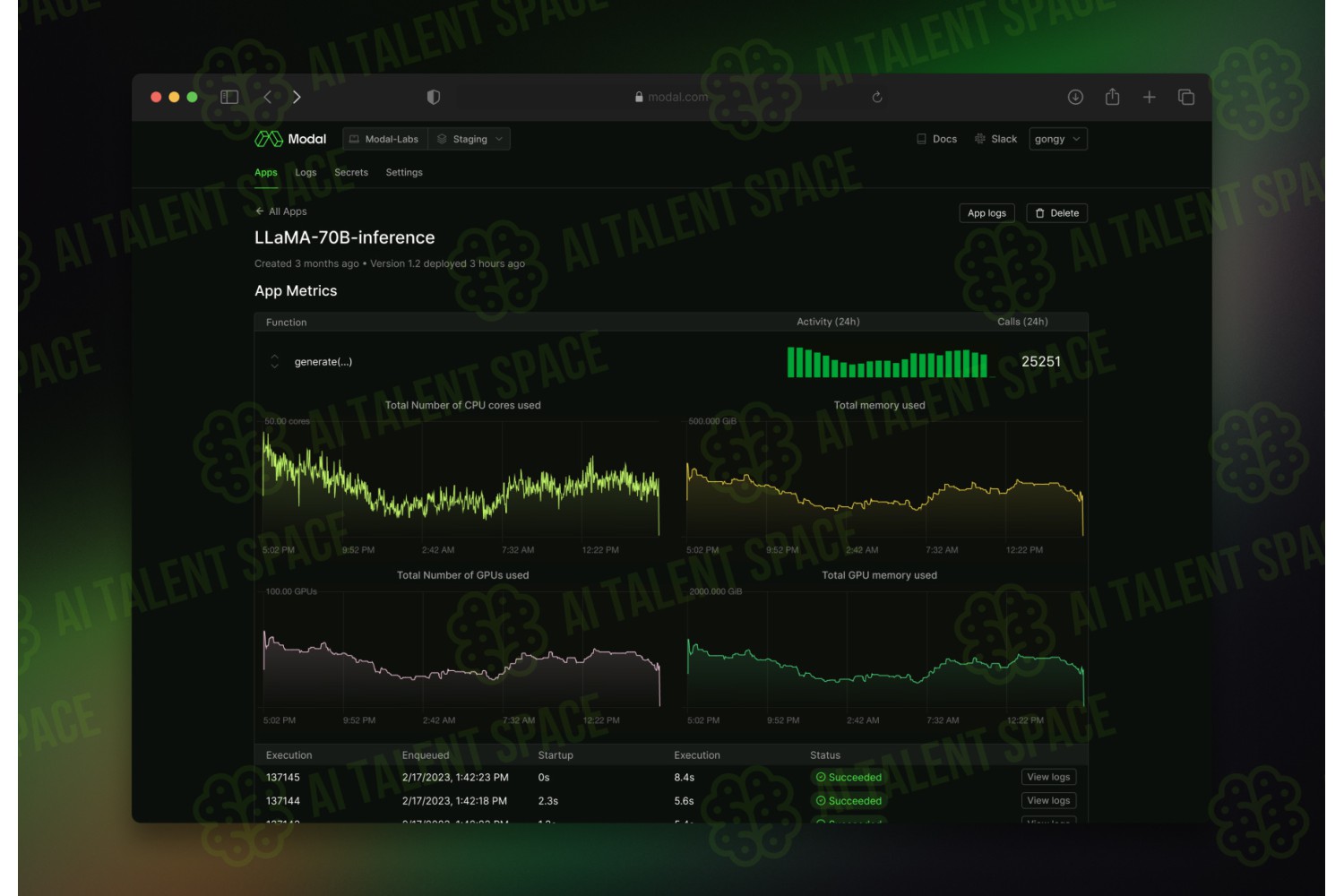Expand the Staging environment dropdown
The height and width of the screenshot is (896, 1344).
[x=470, y=139]
